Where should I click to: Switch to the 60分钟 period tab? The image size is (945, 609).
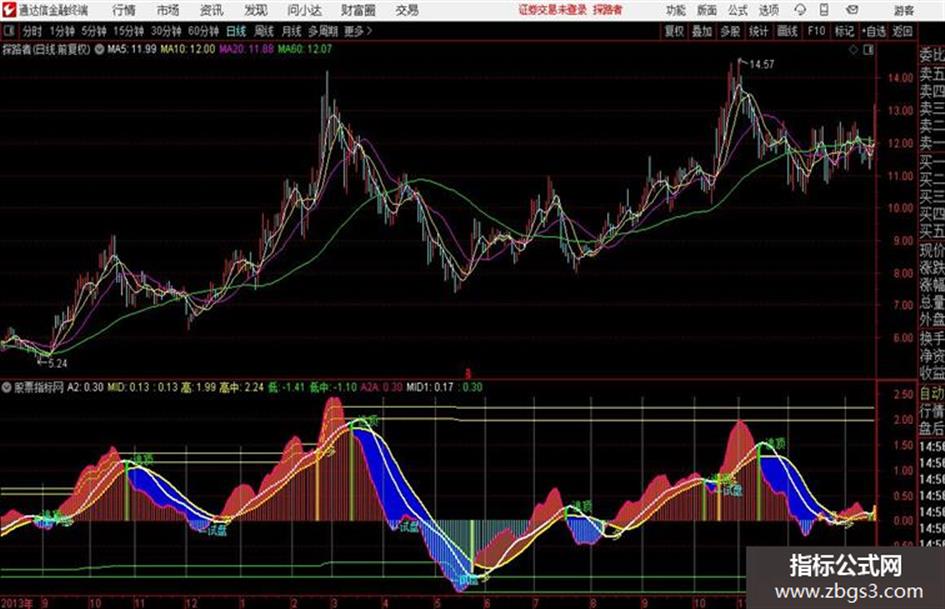coord(204,31)
